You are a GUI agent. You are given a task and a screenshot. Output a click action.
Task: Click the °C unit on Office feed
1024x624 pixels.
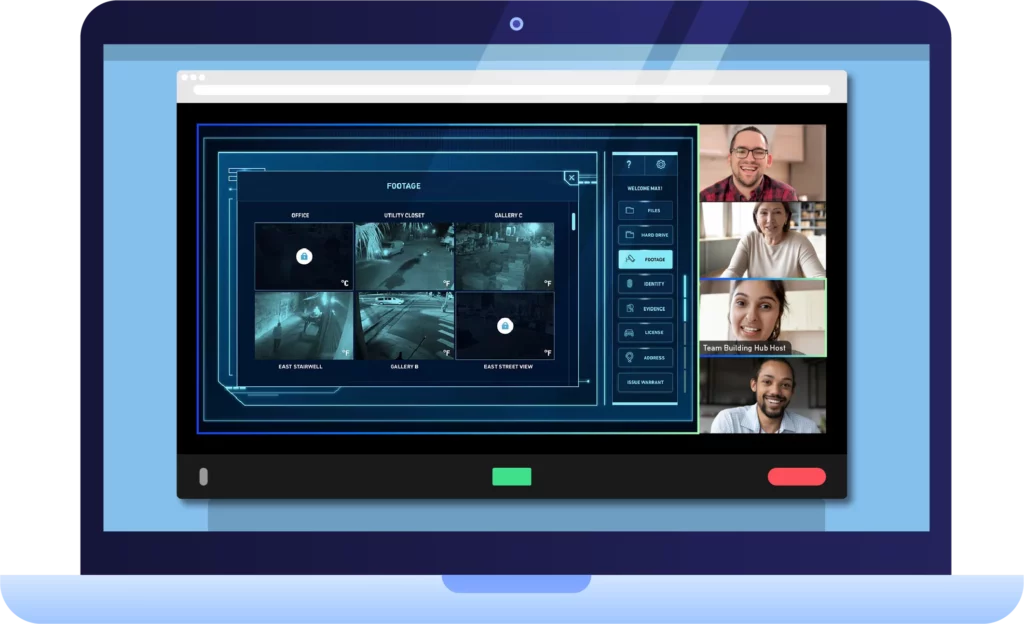coord(345,283)
